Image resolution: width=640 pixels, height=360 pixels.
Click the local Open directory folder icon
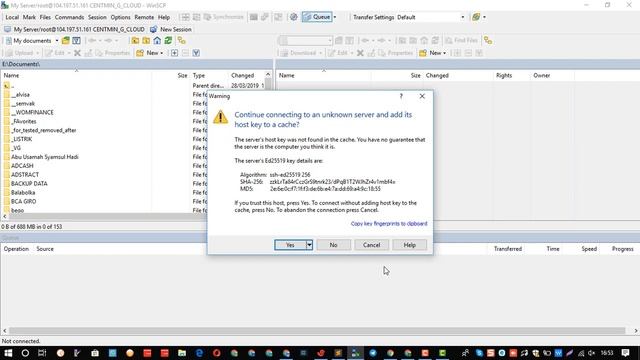pyautogui.click(x=65, y=40)
